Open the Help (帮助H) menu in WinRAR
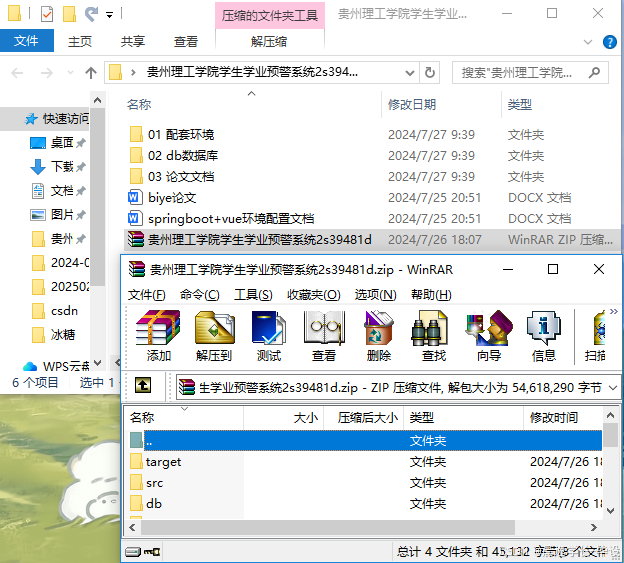The height and width of the screenshot is (563, 624). pyautogui.click(x=431, y=295)
